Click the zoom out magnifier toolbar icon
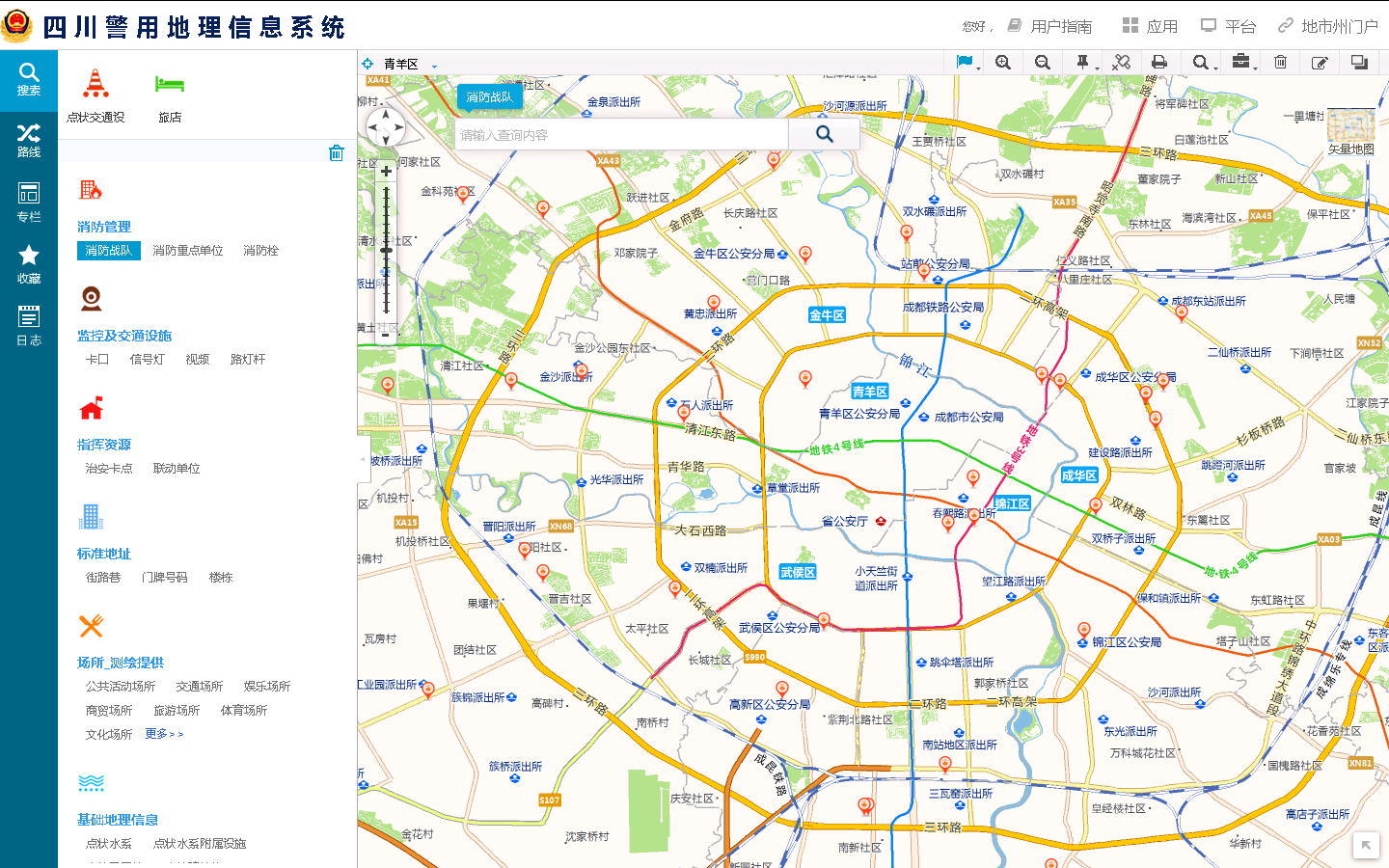 coord(1043,63)
